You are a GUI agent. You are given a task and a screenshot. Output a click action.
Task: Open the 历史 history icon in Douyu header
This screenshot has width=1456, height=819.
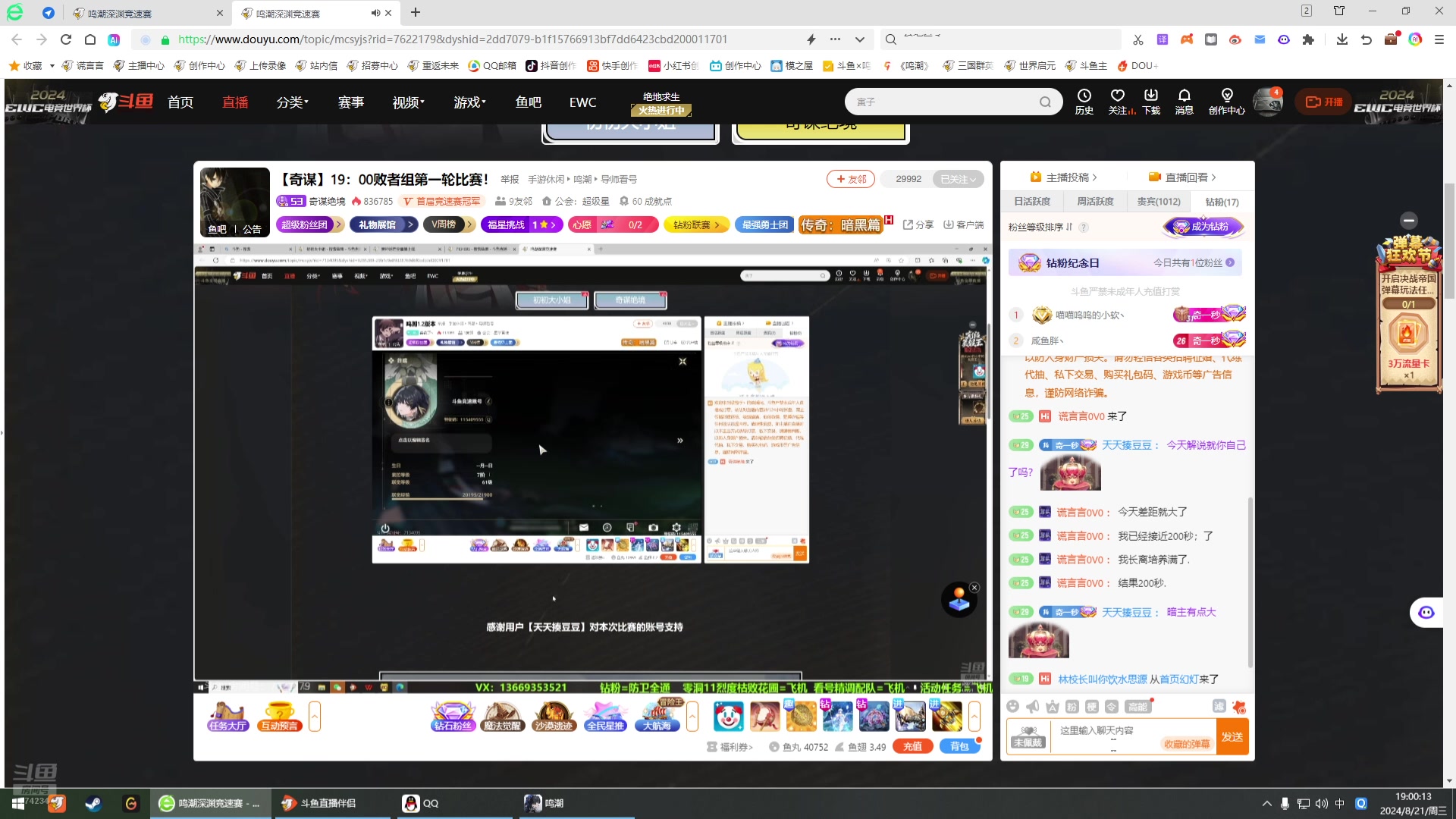tap(1084, 102)
